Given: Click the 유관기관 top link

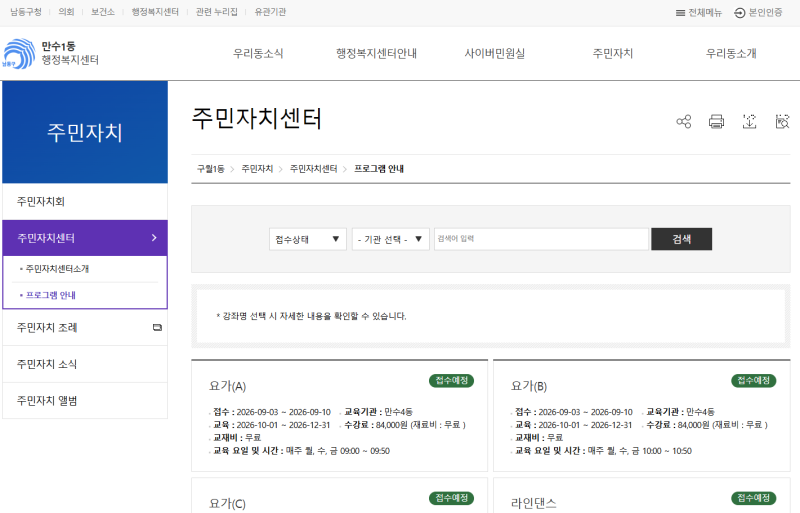Looking at the screenshot, I should [x=270, y=12].
